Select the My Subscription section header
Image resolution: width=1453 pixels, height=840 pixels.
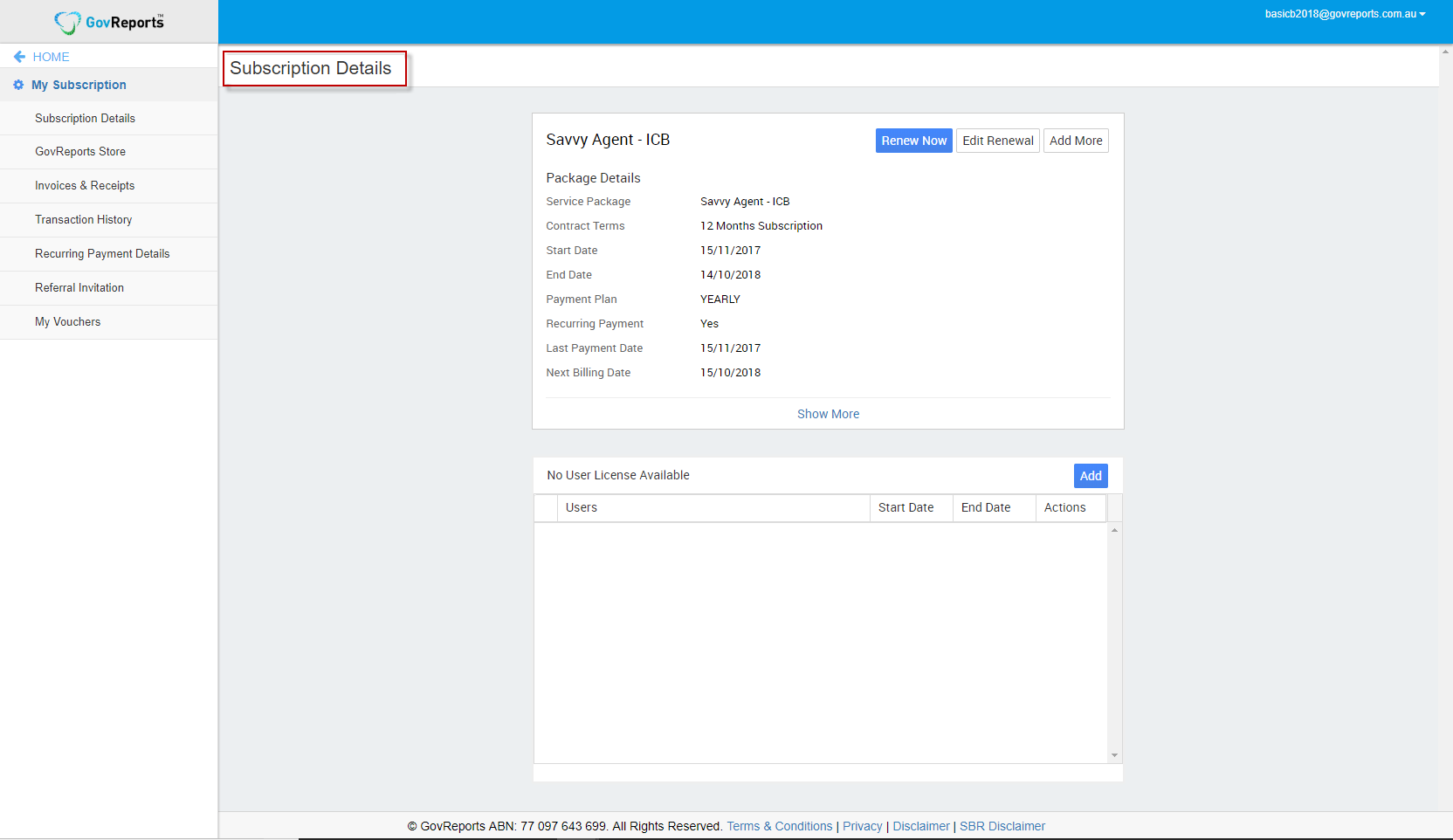tap(108, 85)
